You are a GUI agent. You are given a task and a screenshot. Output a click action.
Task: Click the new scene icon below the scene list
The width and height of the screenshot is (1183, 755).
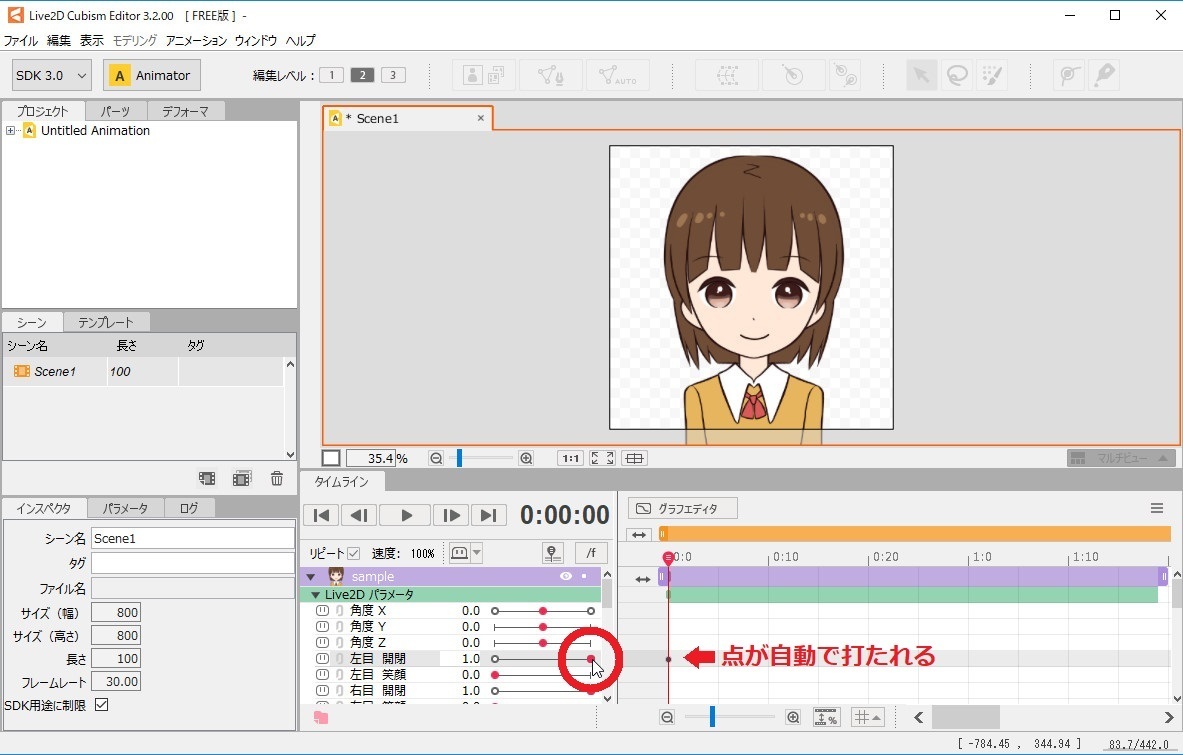coord(207,478)
